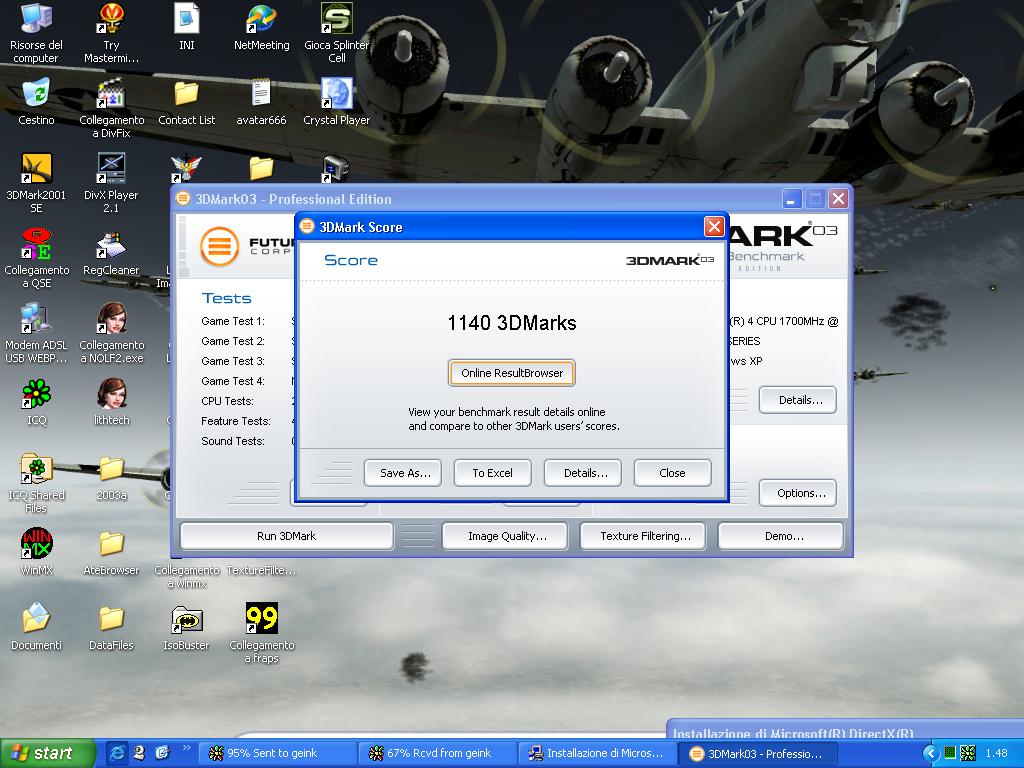Screen dimensions: 1024x768
Task: Expand the Quick Launch overflow chevron
Action: (187, 748)
